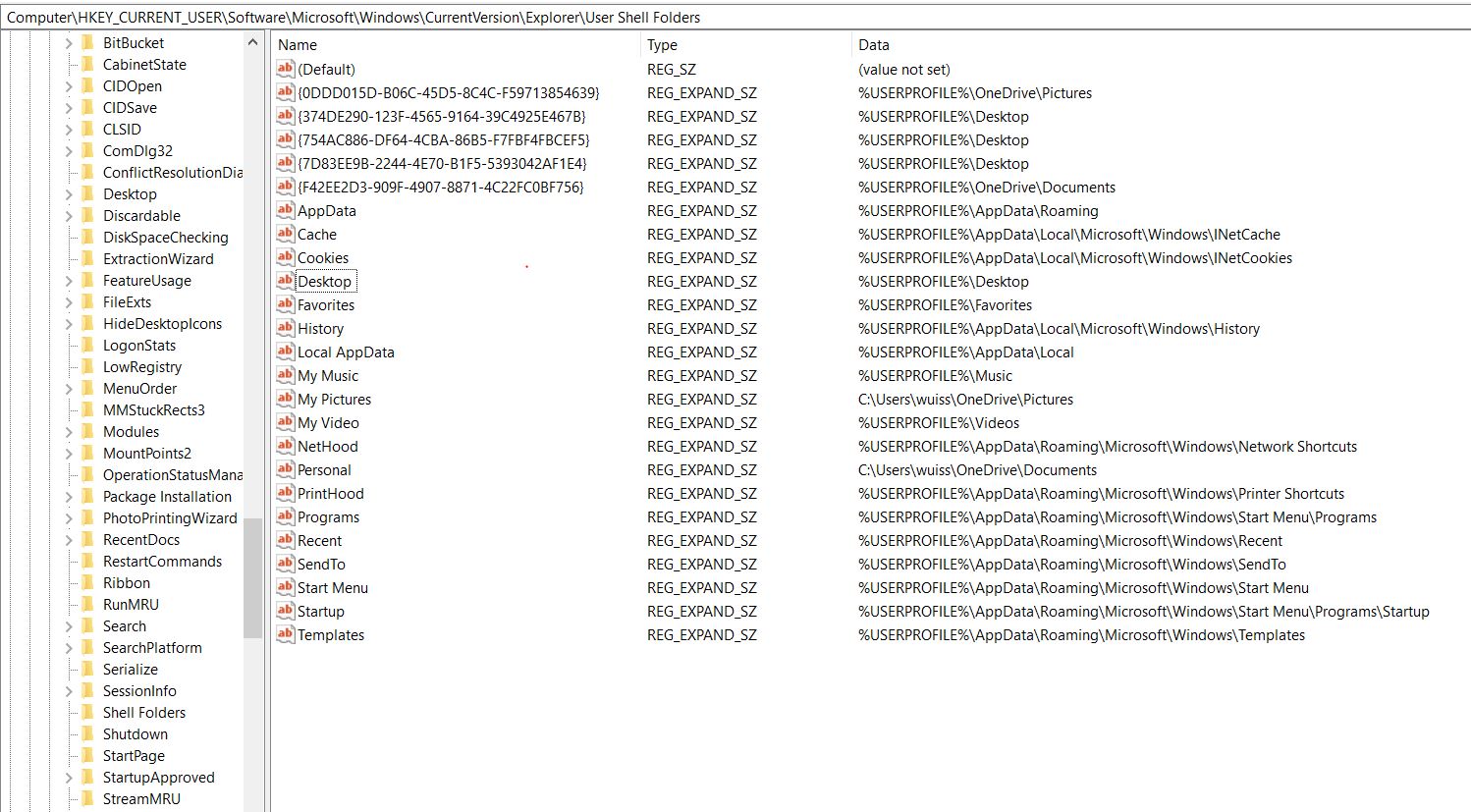
Task: Click the tree pane vertical scrollbar thumb
Action: click(x=252, y=577)
